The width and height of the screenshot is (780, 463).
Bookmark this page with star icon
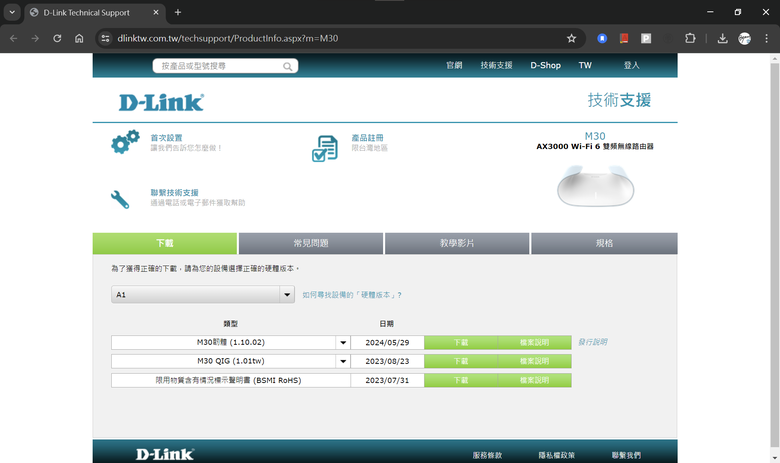click(x=571, y=38)
